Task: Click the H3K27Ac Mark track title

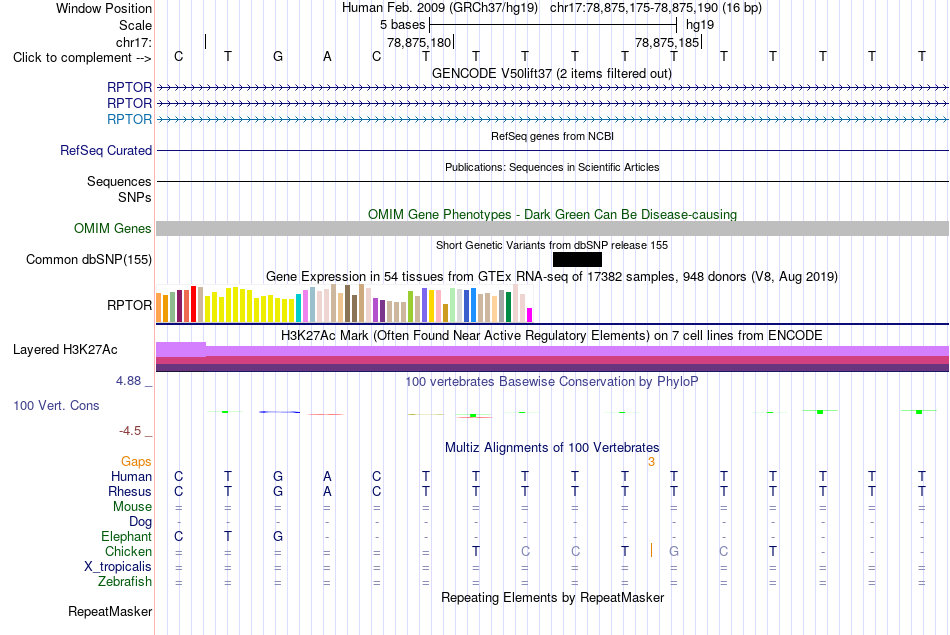Action: click(552, 336)
